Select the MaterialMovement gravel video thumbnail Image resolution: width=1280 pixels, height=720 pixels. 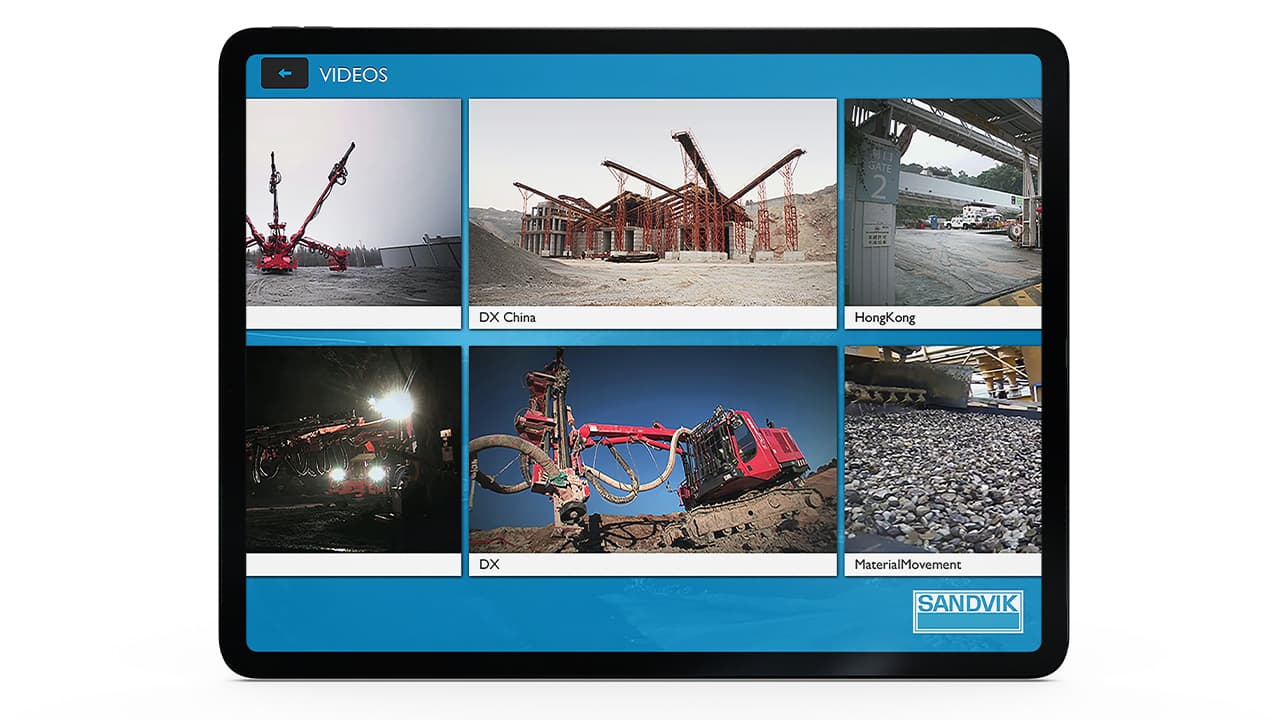(x=942, y=449)
